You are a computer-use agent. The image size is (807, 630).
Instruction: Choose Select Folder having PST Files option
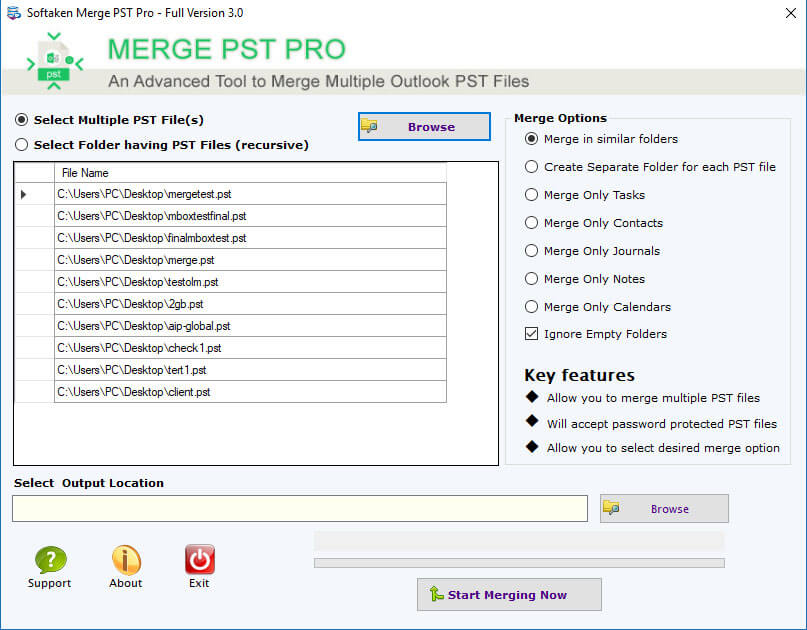(x=22, y=145)
